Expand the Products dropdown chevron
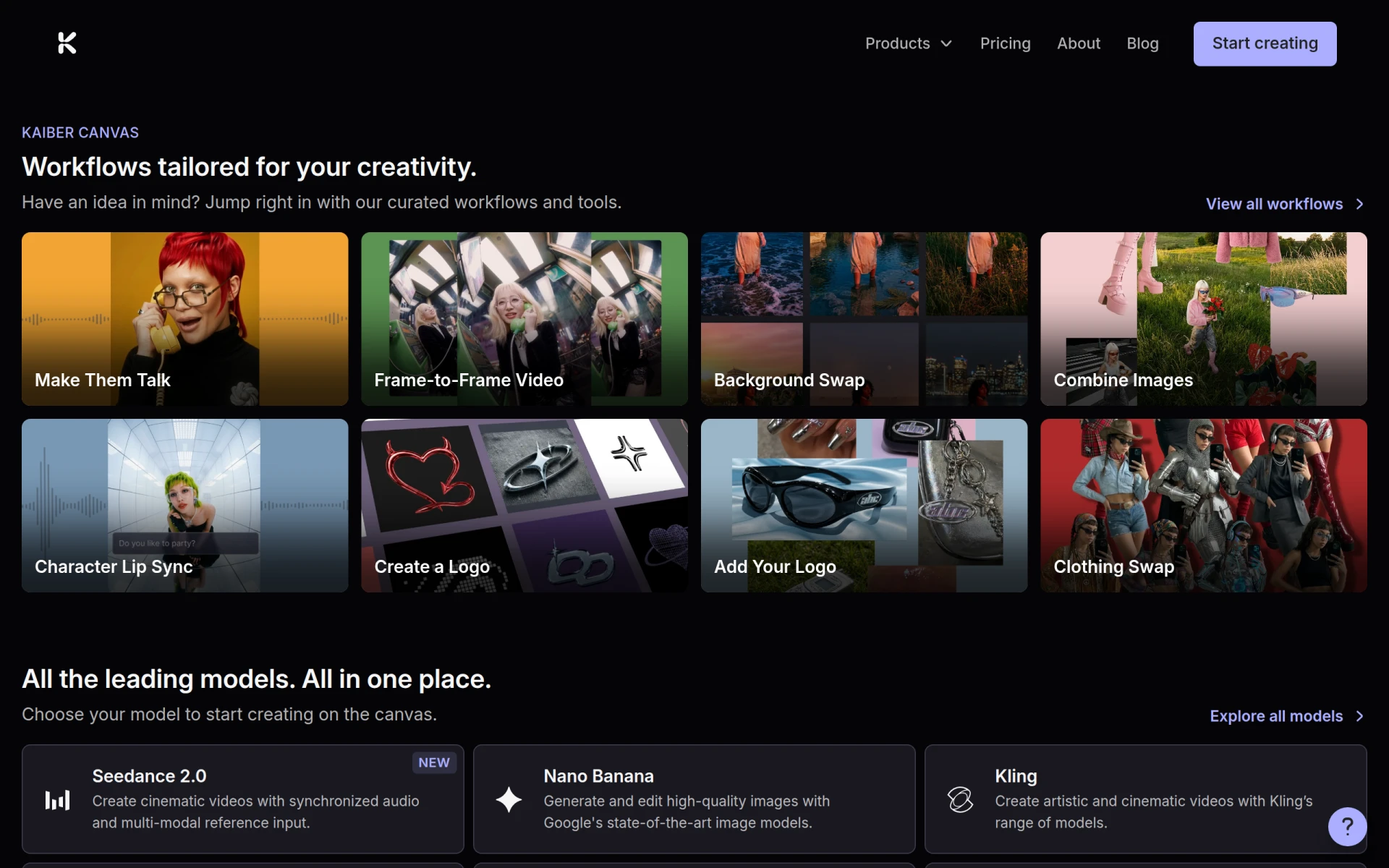The width and height of the screenshot is (1389, 868). point(946,44)
